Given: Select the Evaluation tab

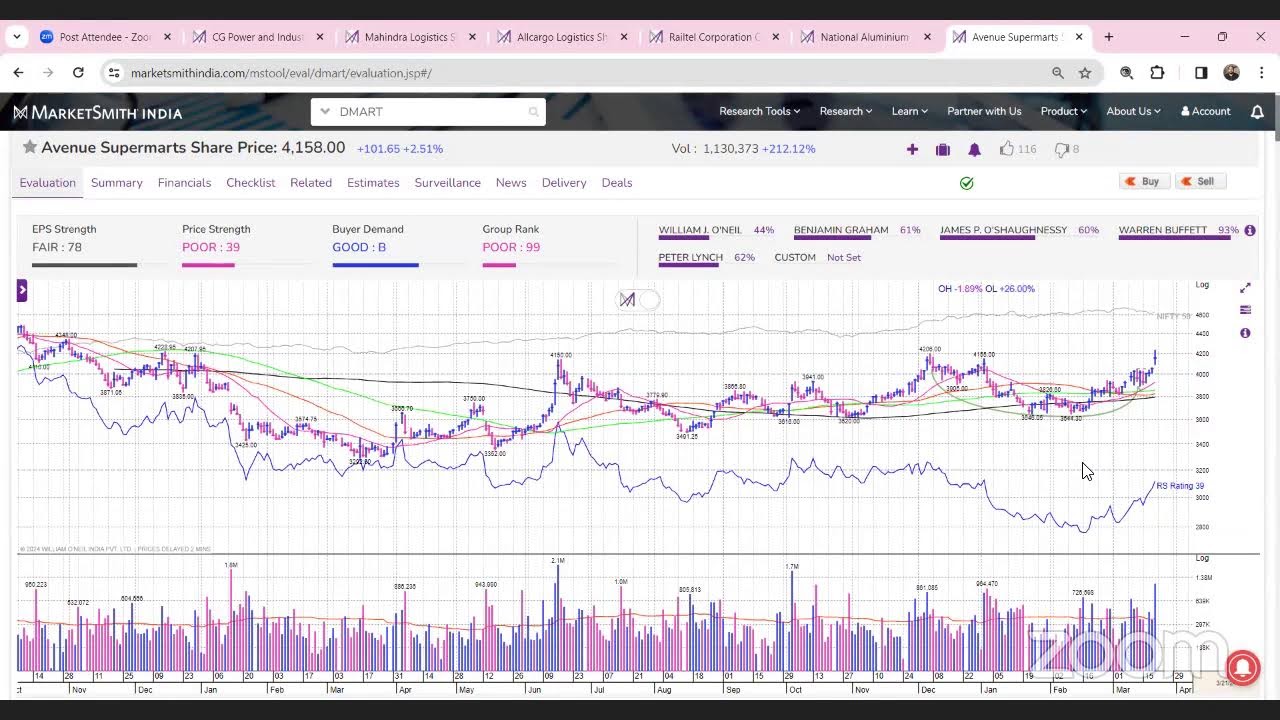Looking at the screenshot, I should click(x=48, y=183).
